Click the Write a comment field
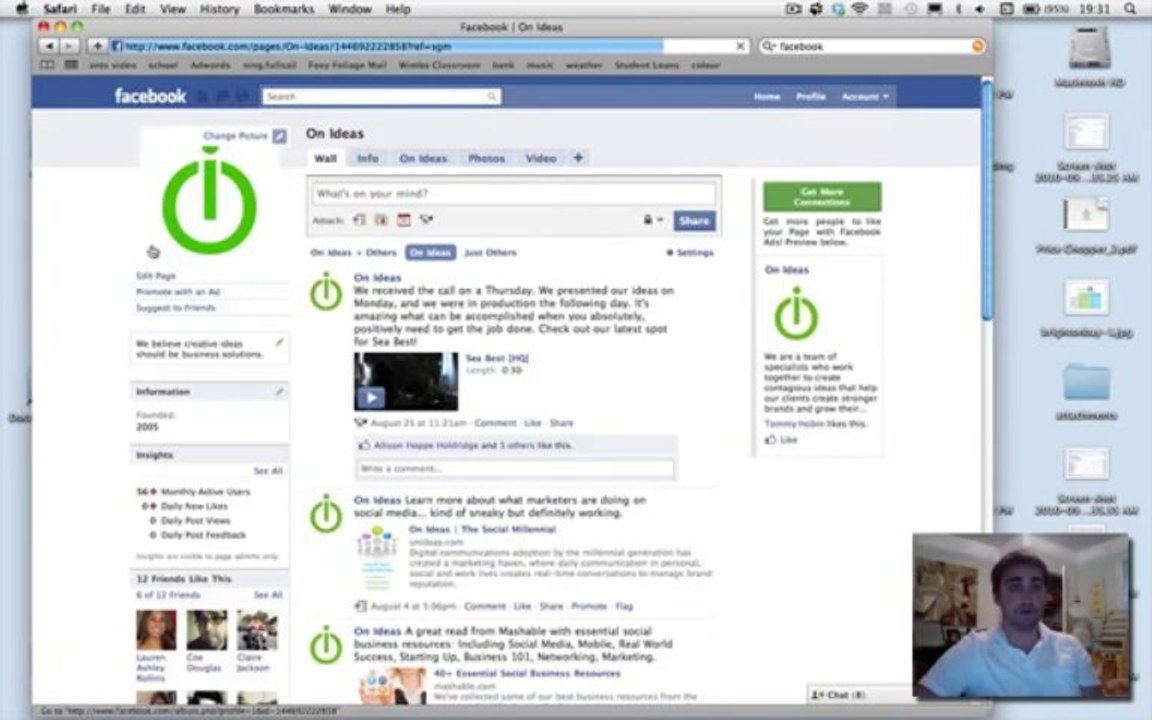 (x=515, y=468)
